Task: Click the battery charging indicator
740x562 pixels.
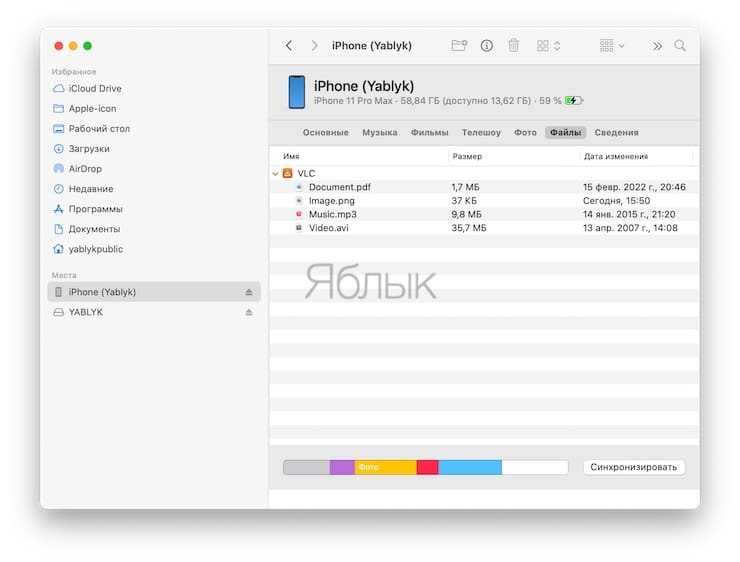Action: coord(574,101)
